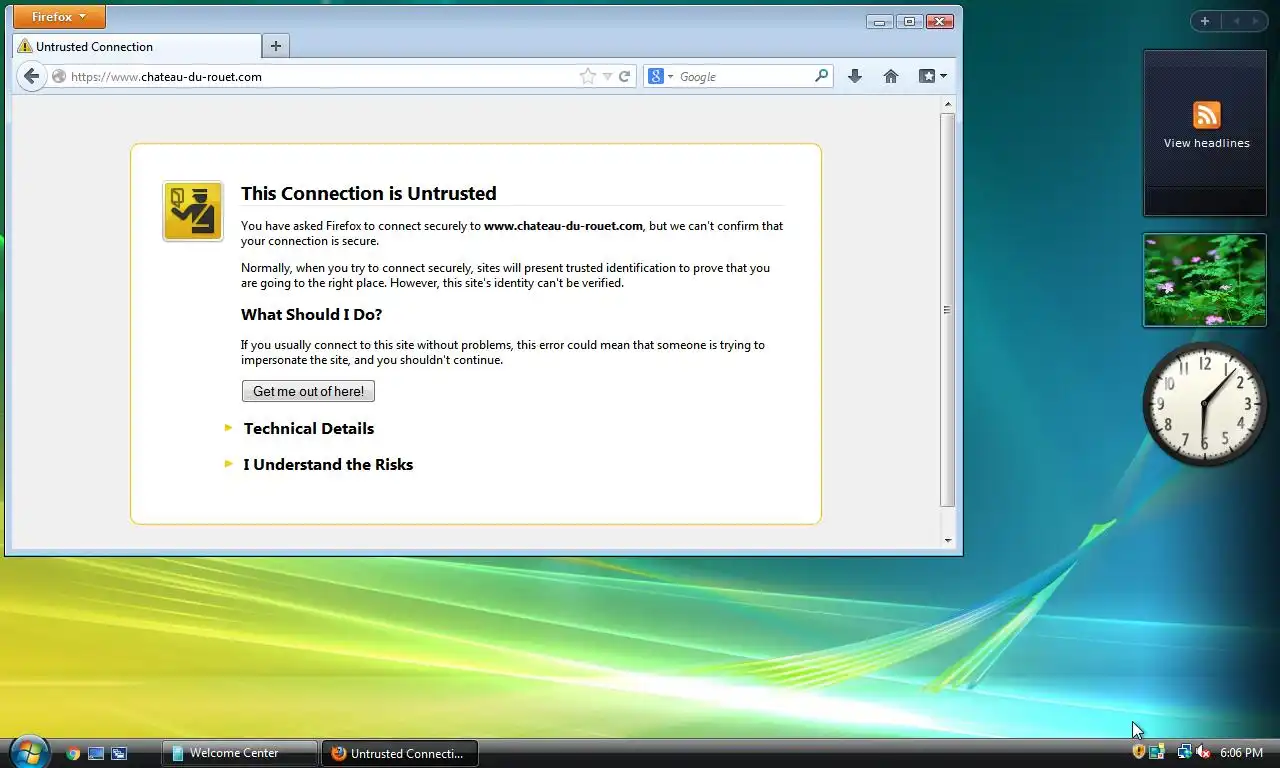1280x768 pixels.
Task: Click the search magnifier icon in Google box
Action: tap(822, 76)
